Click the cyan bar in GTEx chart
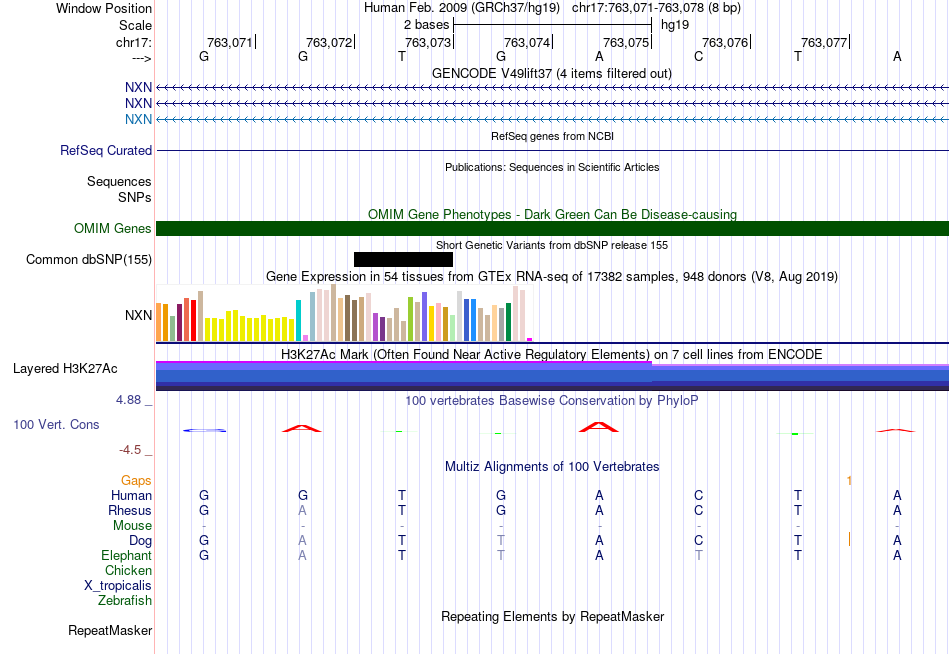950x654 pixels. pyautogui.click(x=298, y=321)
